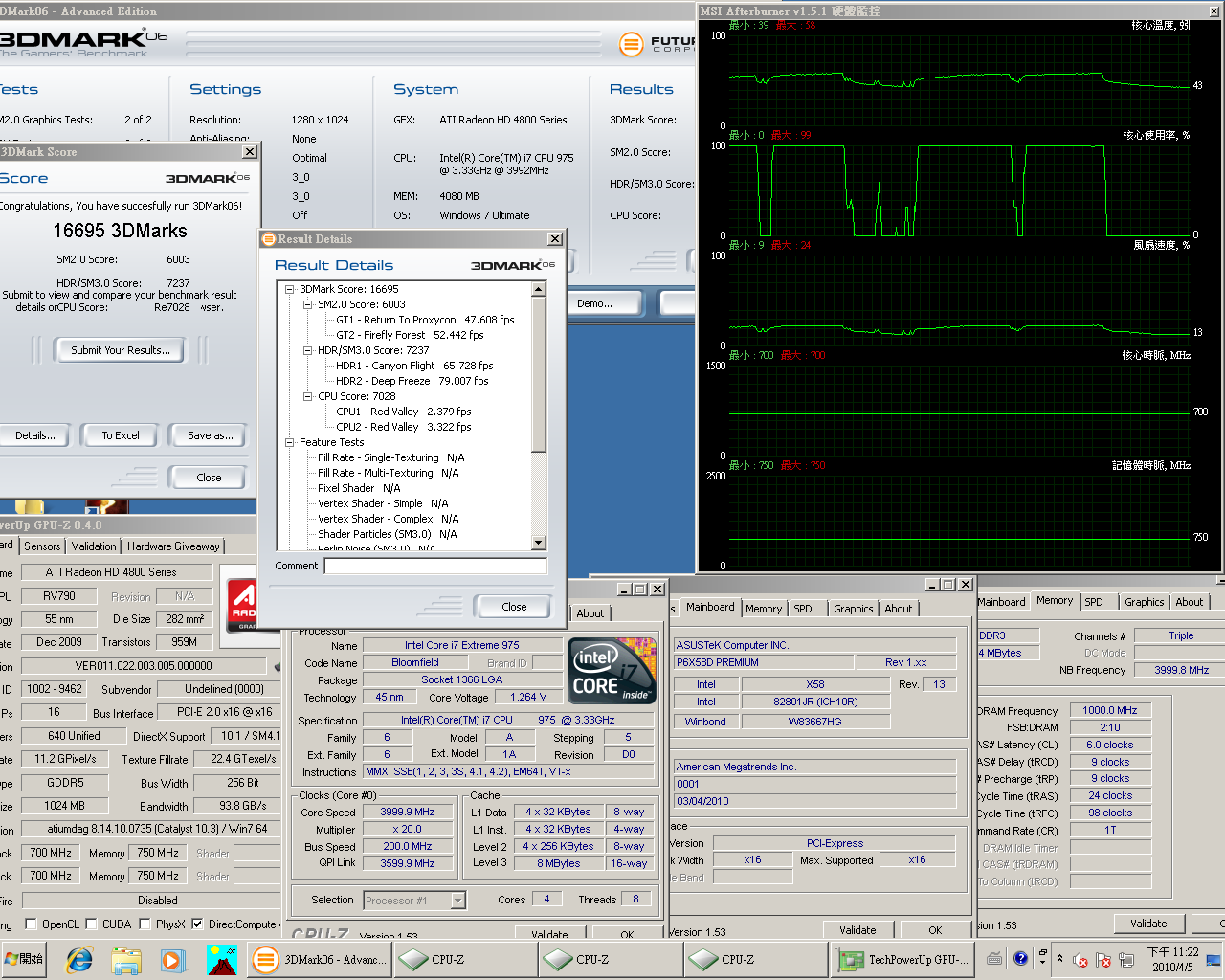Switch to TechPowerUp GPU-Z taskbar button

903,959
